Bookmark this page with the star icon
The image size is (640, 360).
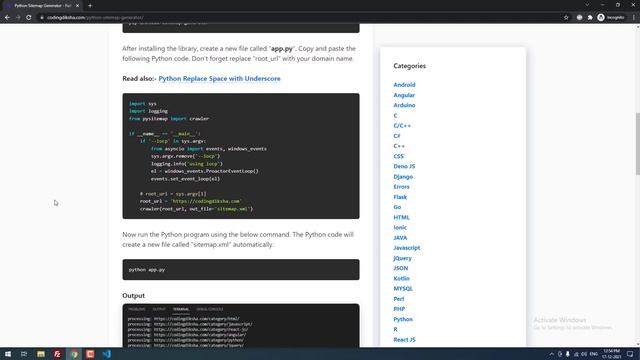pyautogui.click(x=566, y=18)
